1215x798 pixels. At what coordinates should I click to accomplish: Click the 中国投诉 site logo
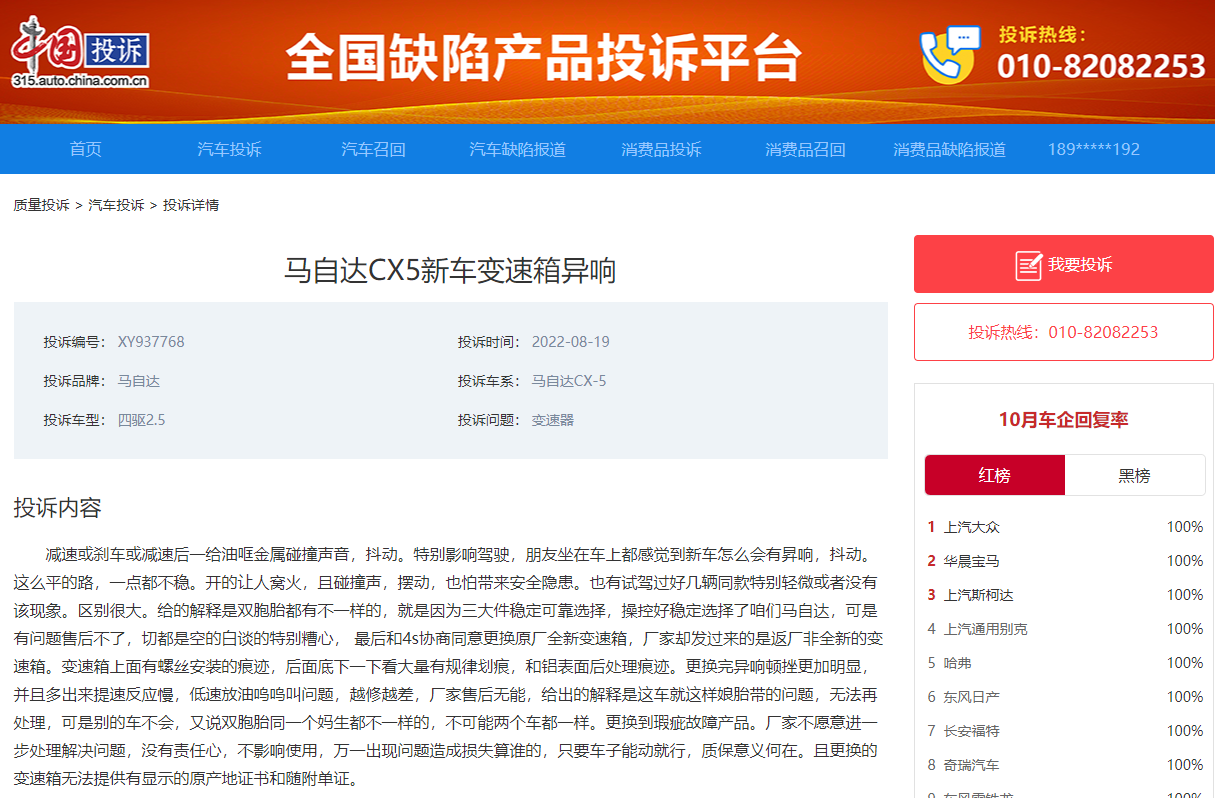[80, 54]
